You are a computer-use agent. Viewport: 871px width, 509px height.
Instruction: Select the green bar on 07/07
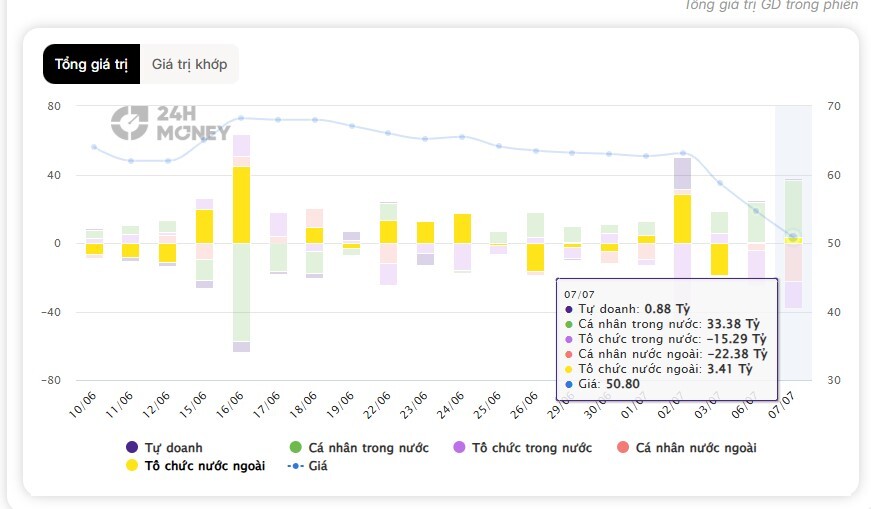(x=793, y=209)
